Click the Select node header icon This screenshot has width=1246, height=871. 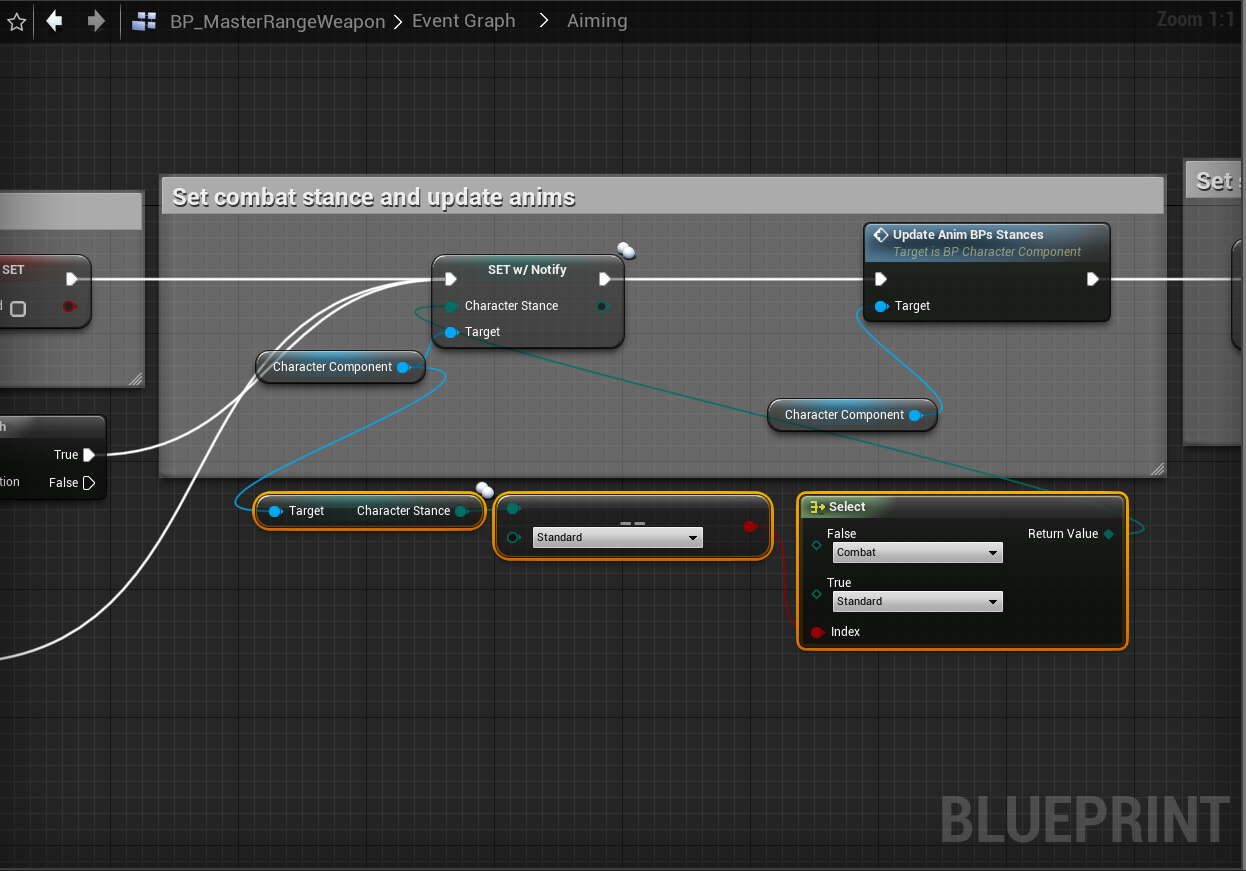coord(817,507)
